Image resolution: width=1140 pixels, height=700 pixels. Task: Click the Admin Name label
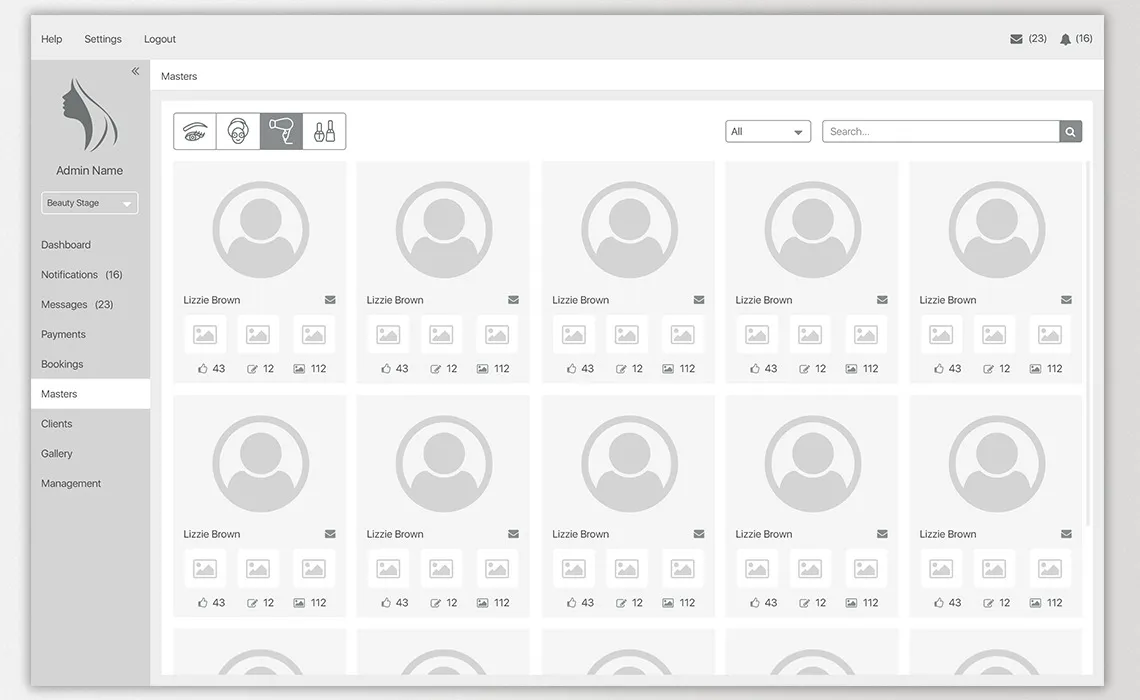[89, 170]
